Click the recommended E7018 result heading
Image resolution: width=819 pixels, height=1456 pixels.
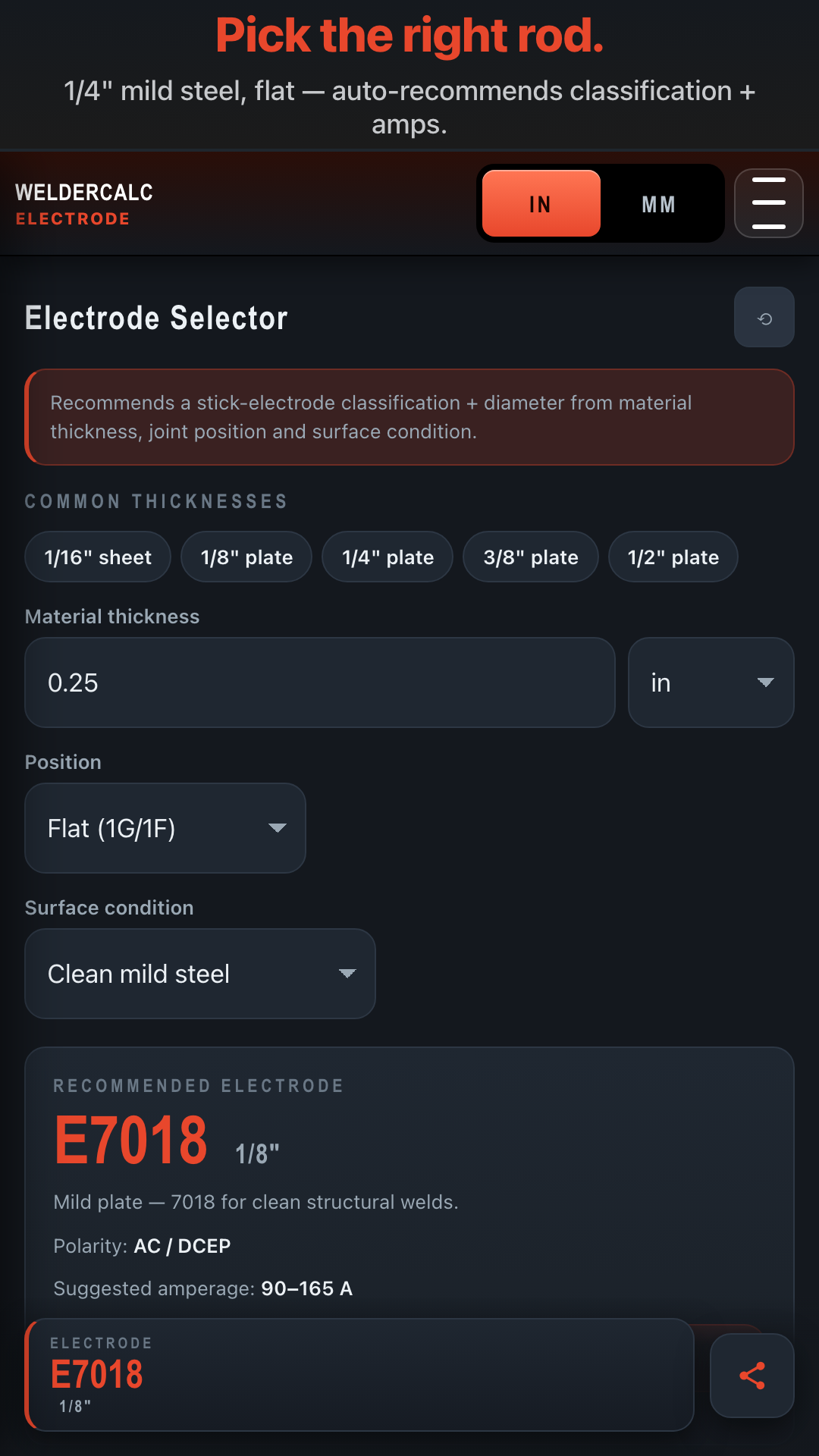click(131, 1141)
